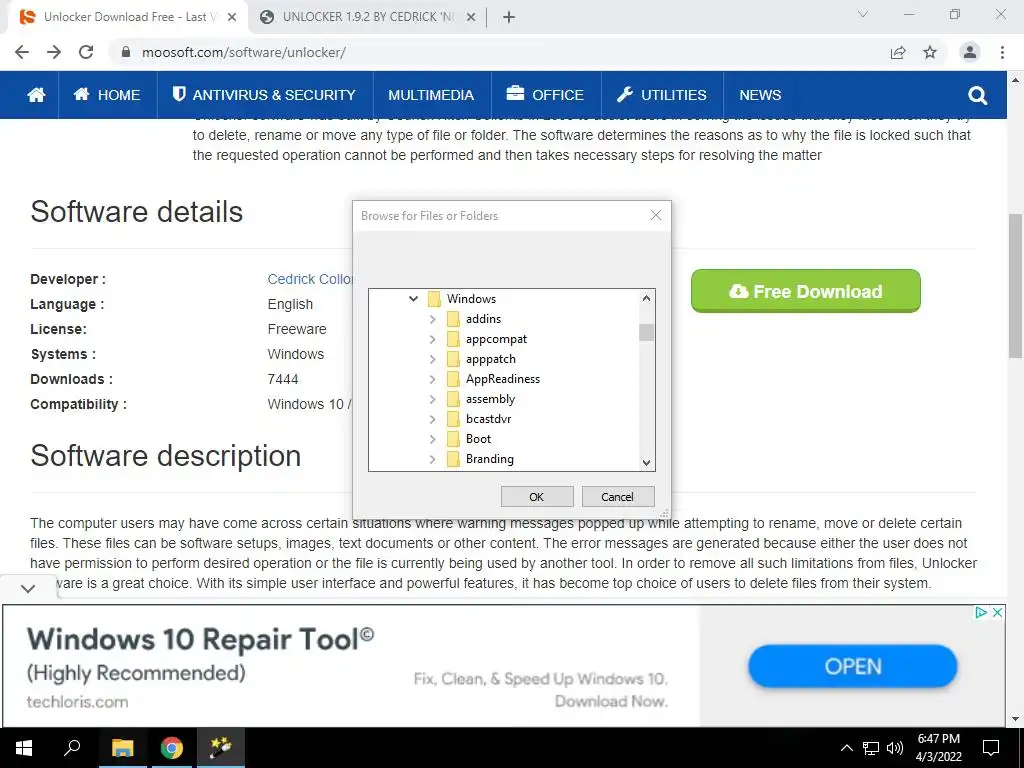The height and width of the screenshot is (768, 1024).
Task: Confirm with OK in the browse dialog
Action: coord(537,497)
